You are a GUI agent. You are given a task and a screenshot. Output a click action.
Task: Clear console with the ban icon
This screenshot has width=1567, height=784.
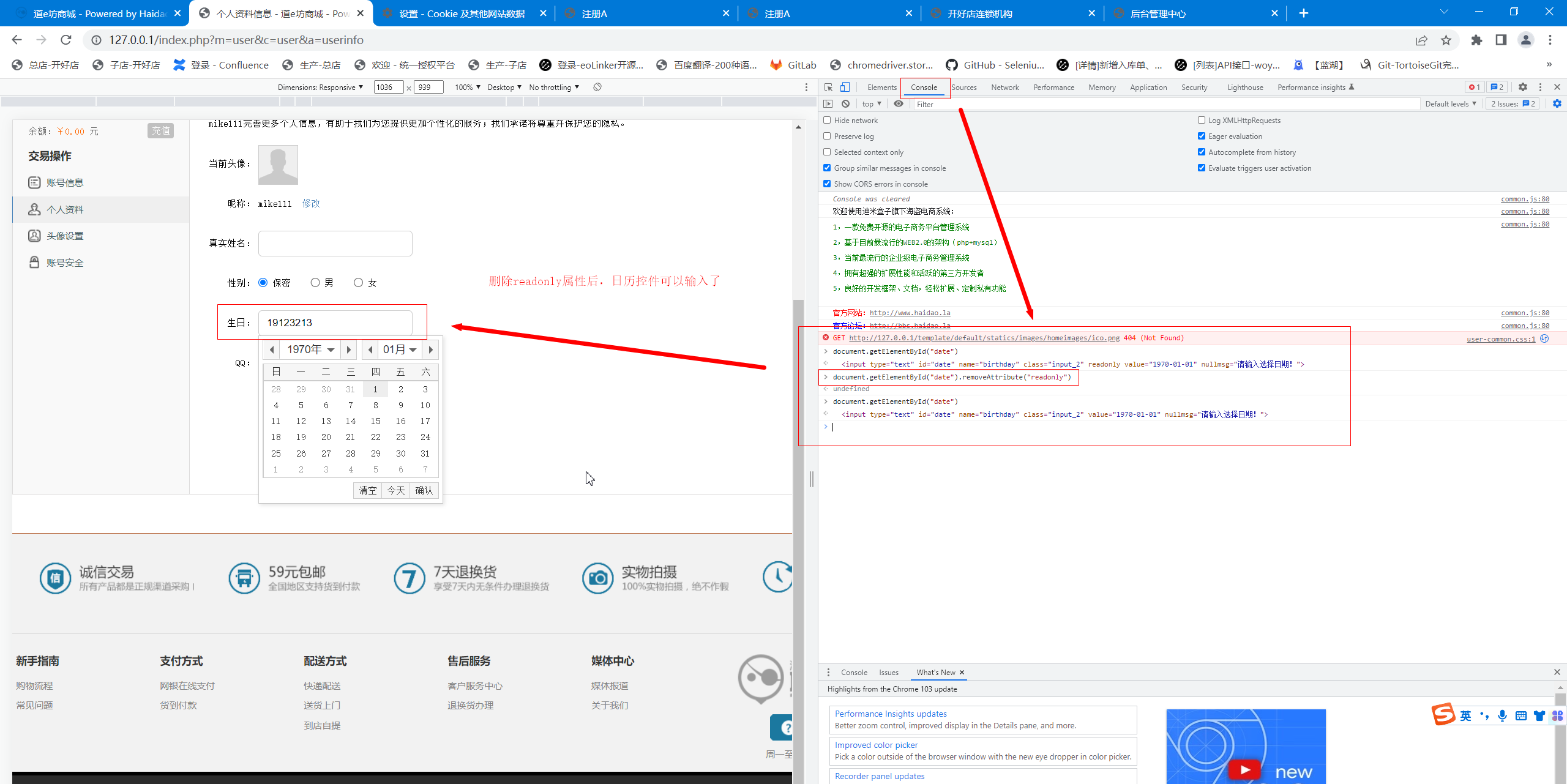coord(845,104)
